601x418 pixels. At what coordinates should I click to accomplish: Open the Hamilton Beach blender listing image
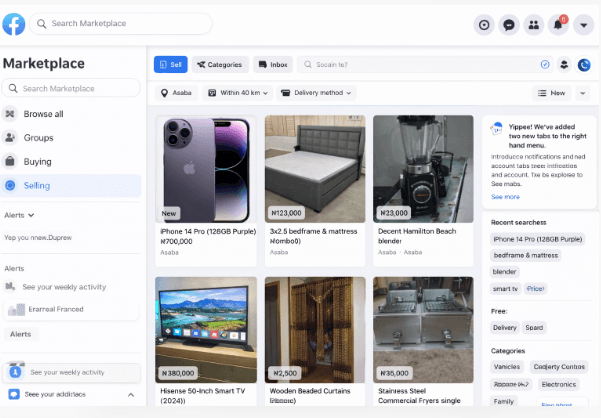[x=423, y=169]
